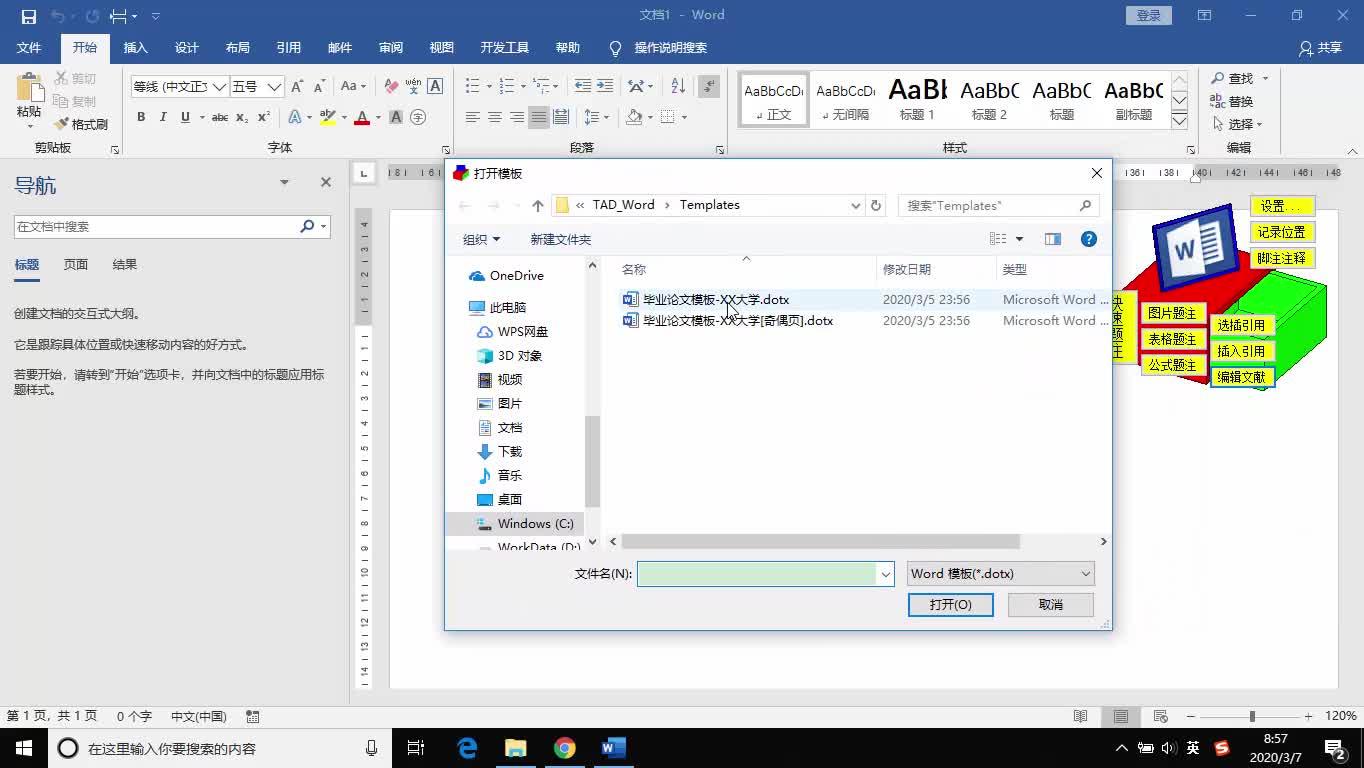This screenshot has width=1364, height=768.
Task: Click the 登录 button in title bar
Action: pyautogui.click(x=1148, y=15)
